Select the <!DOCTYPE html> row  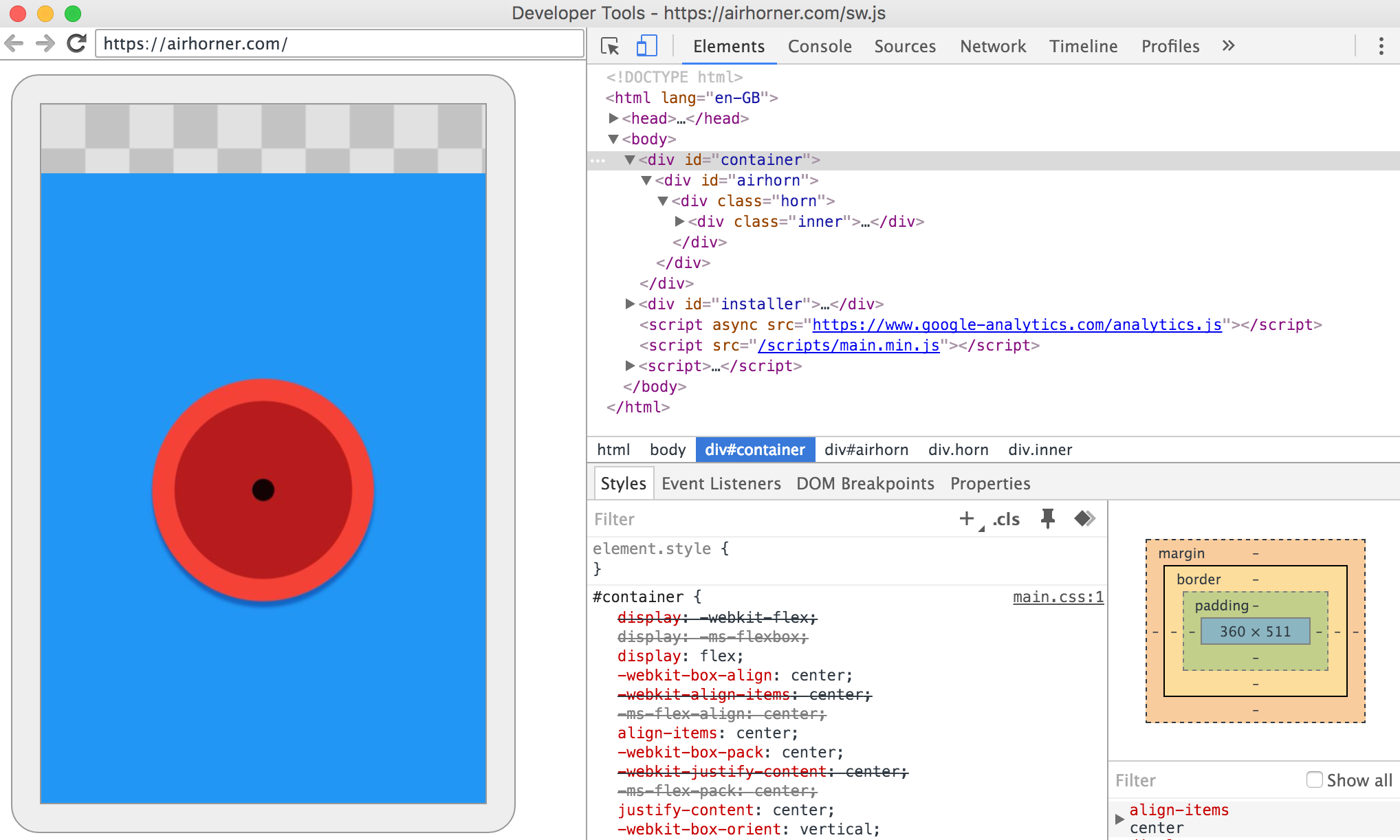(674, 77)
